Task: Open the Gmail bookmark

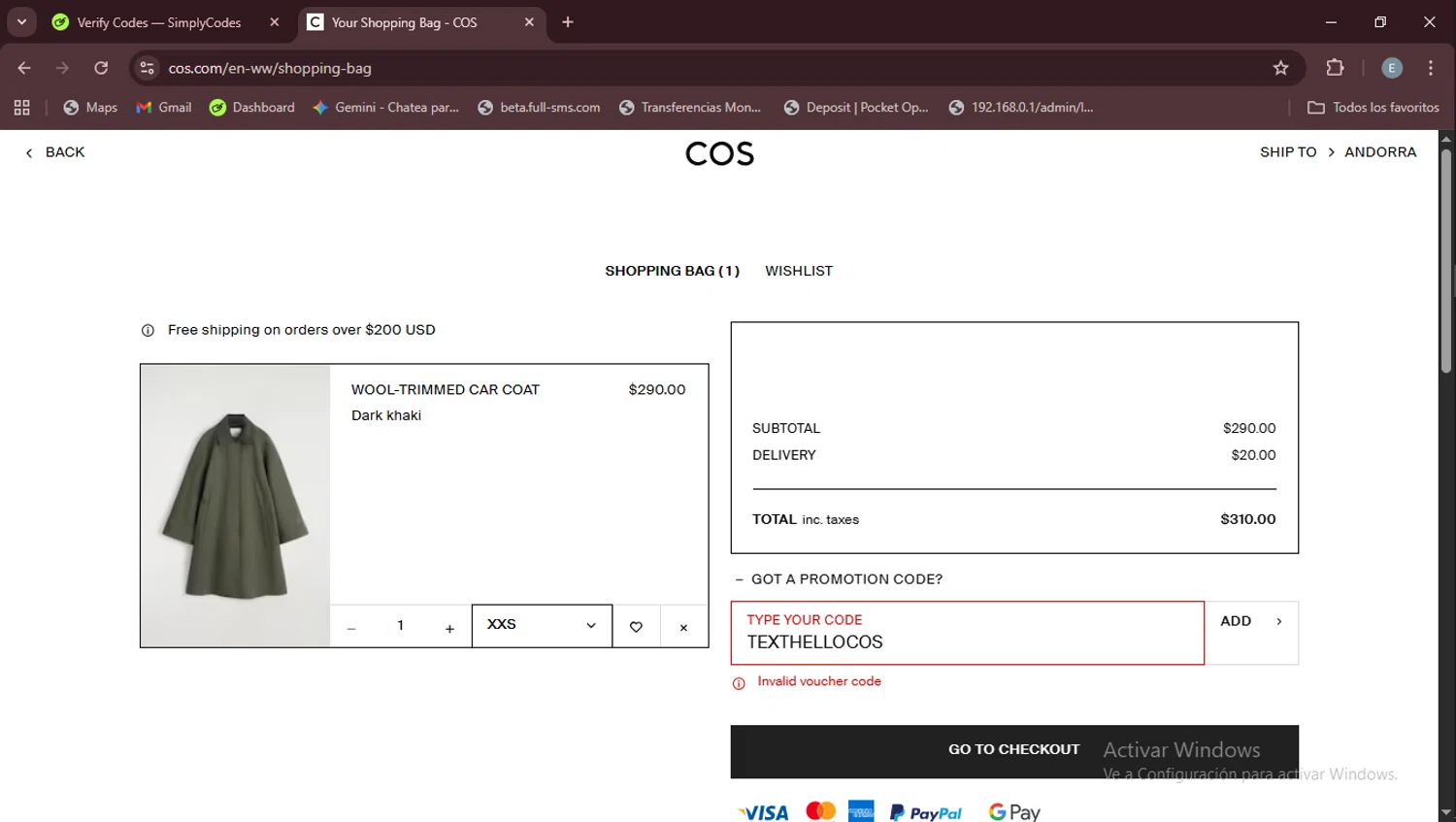Action: pos(164,108)
